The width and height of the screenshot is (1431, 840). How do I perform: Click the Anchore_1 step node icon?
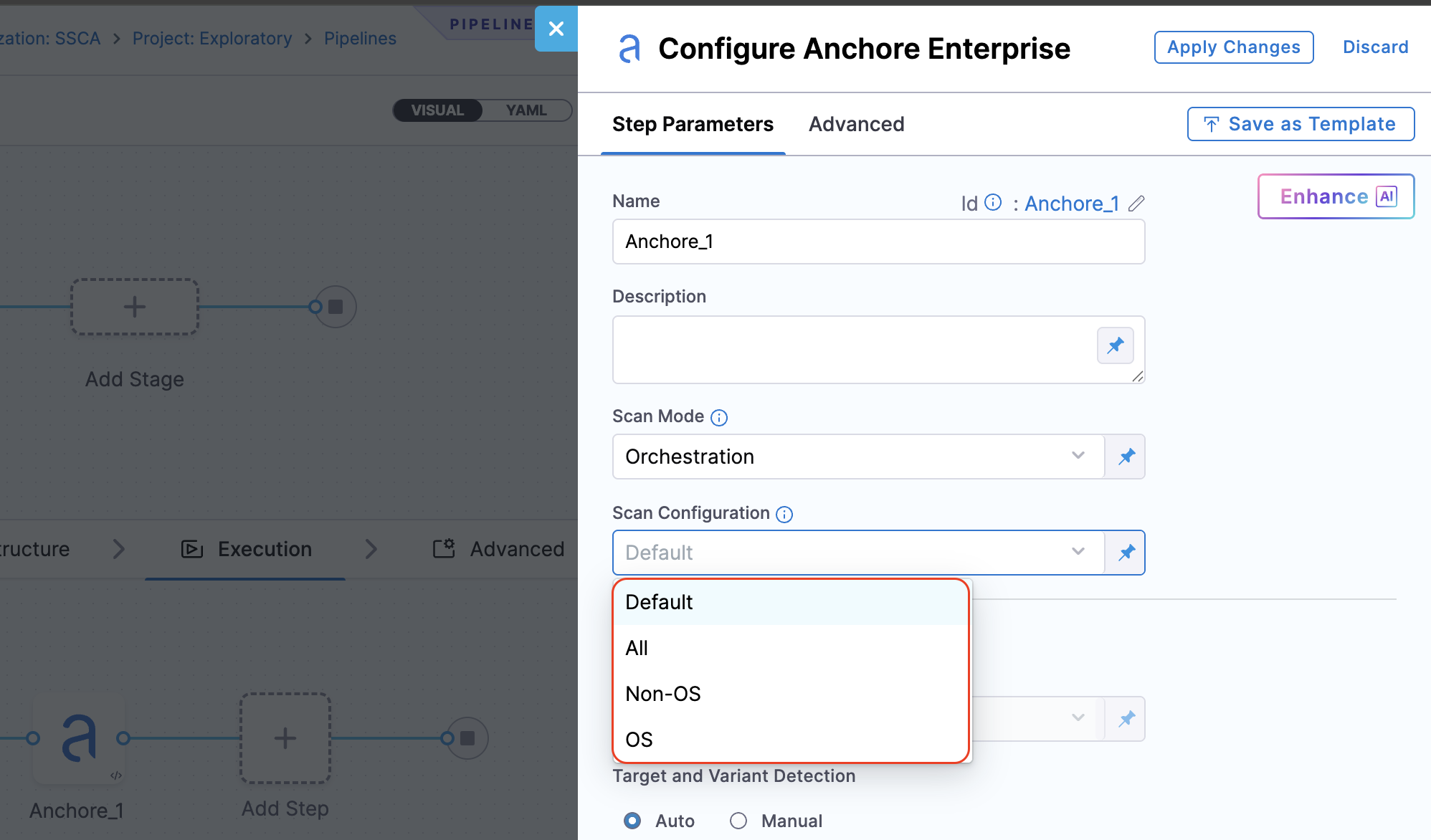(x=79, y=738)
